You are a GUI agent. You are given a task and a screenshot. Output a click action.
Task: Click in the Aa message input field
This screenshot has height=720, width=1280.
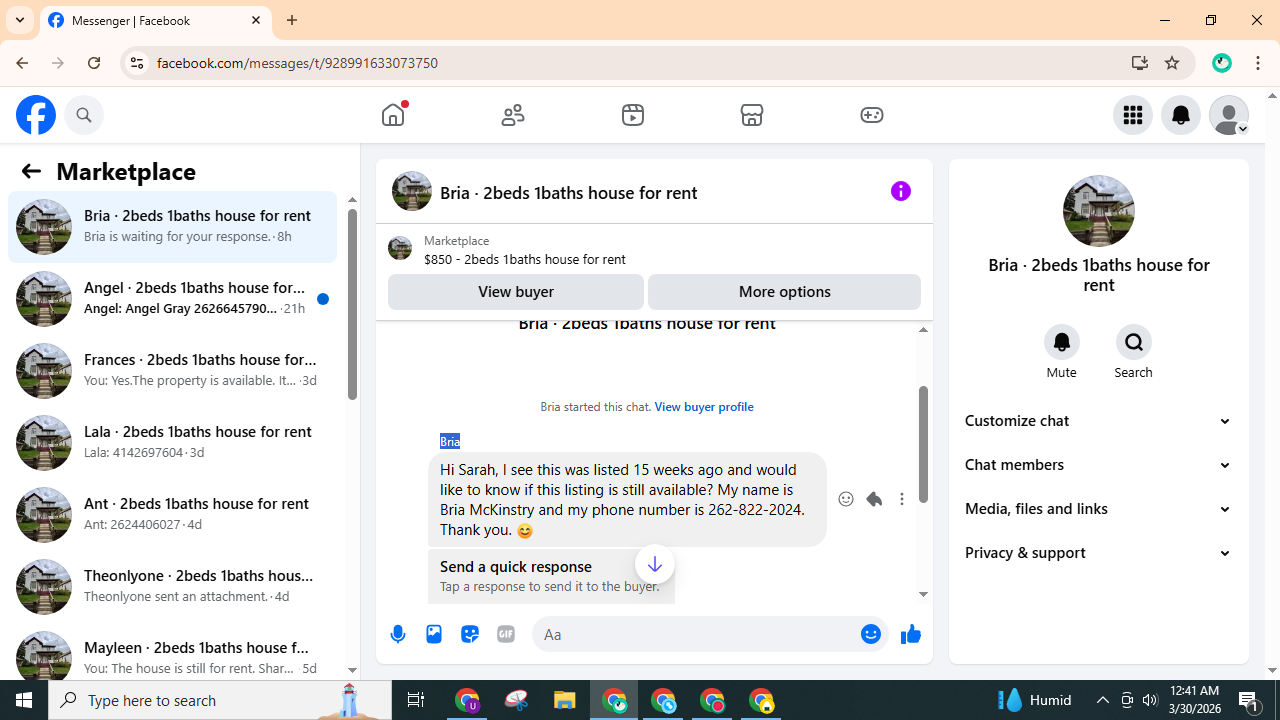pyautogui.click(x=698, y=634)
